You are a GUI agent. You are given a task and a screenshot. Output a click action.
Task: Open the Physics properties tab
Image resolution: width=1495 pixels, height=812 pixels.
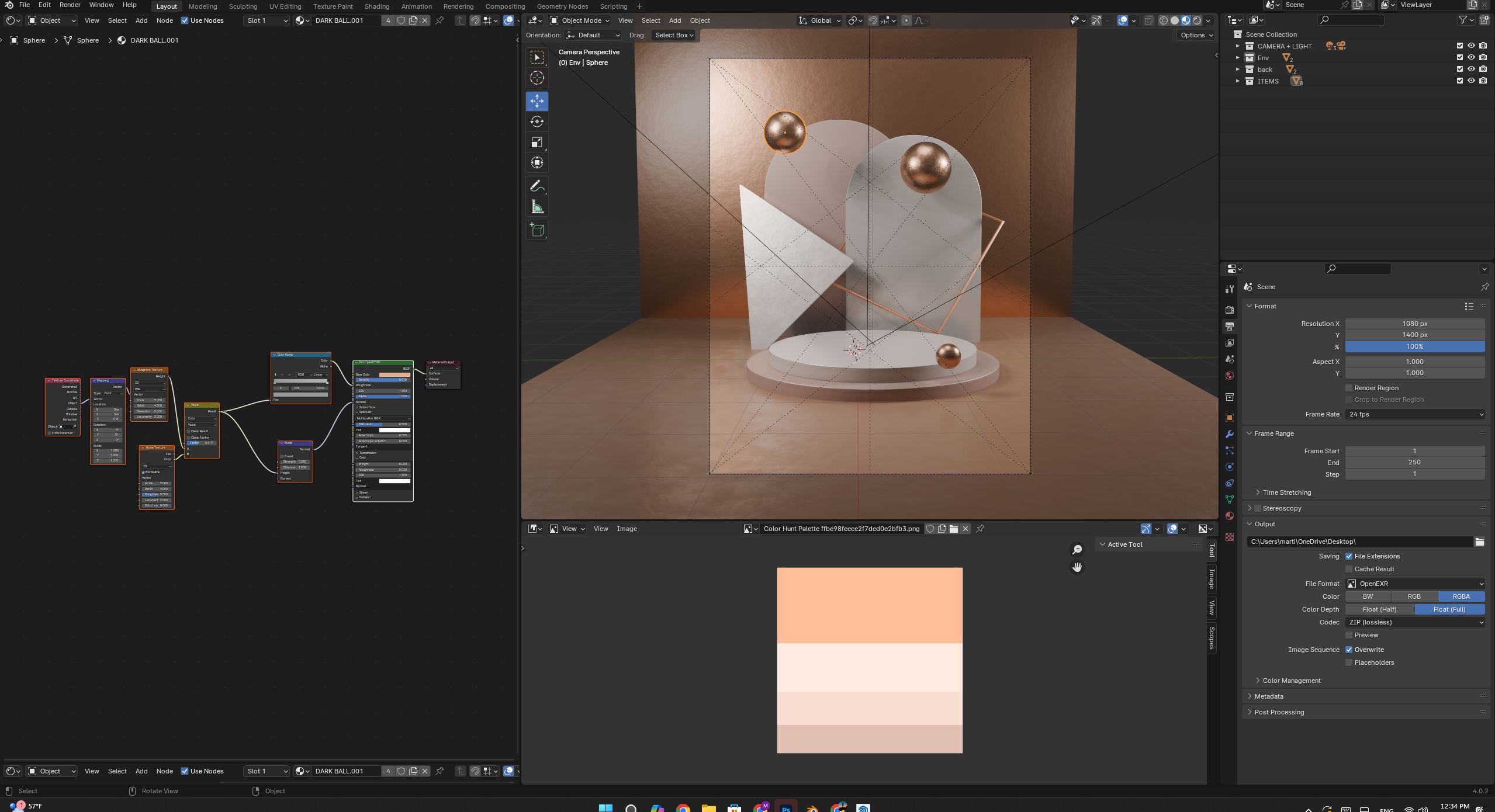tap(1230, 467)
